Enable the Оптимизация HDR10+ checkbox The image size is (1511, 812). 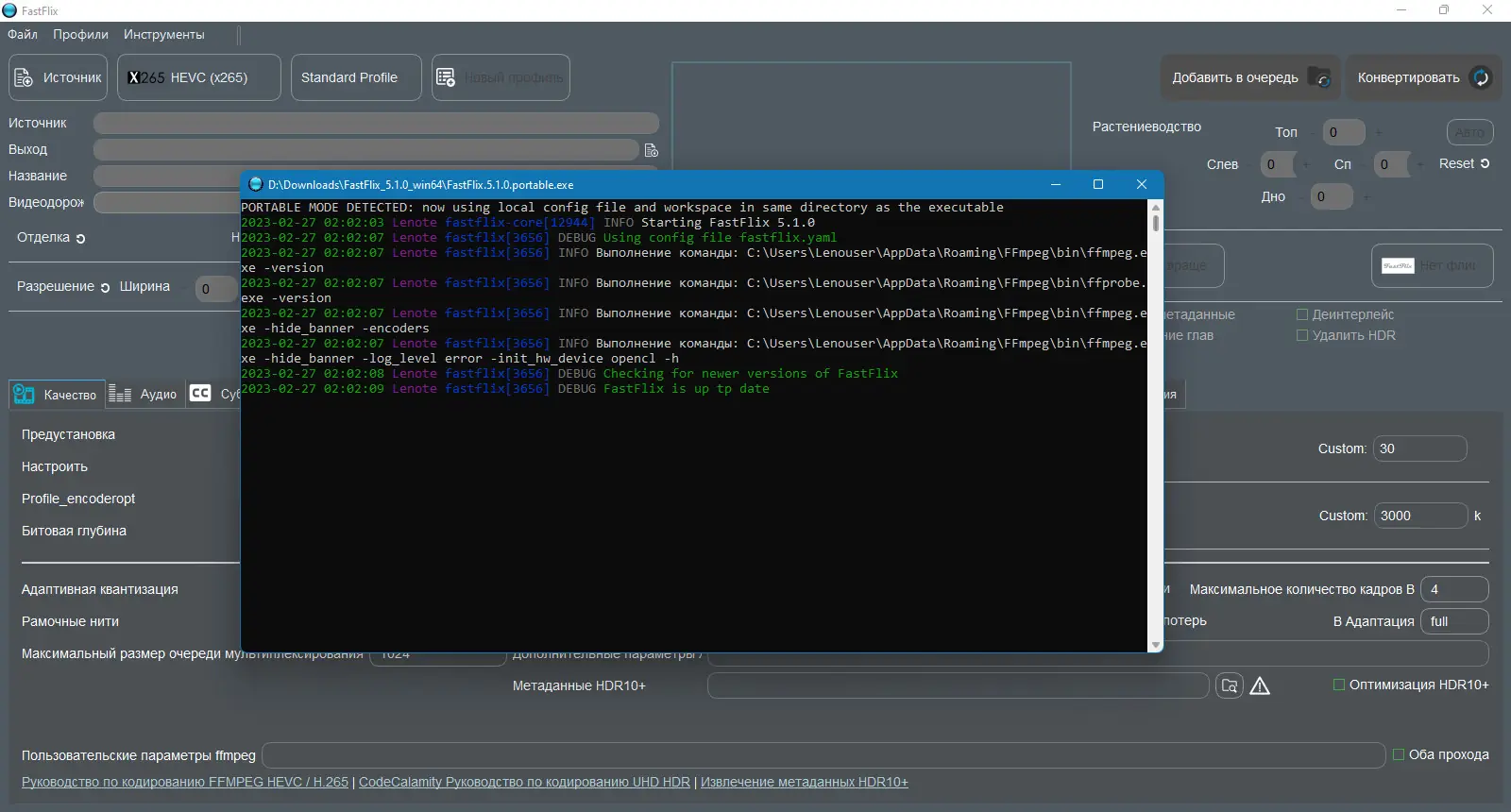tap(1339, 685)
